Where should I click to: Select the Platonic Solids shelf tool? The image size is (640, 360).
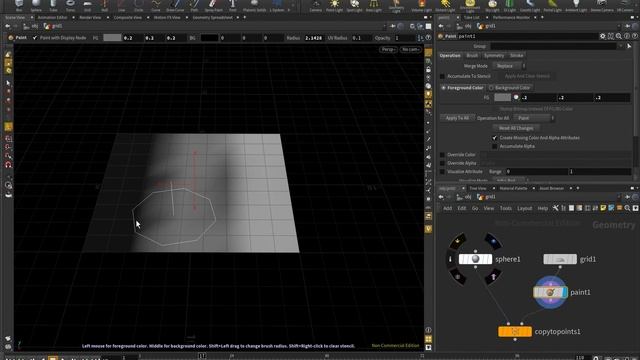click(254, 5)
